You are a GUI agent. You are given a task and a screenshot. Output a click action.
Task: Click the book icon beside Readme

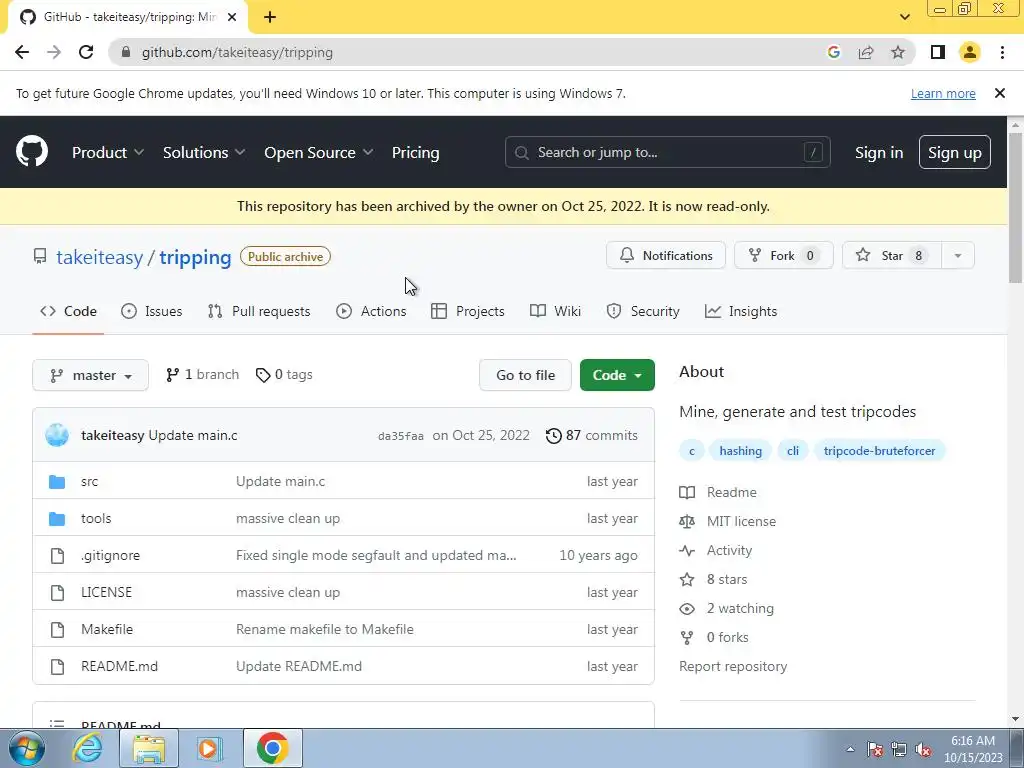pos(687,492)
